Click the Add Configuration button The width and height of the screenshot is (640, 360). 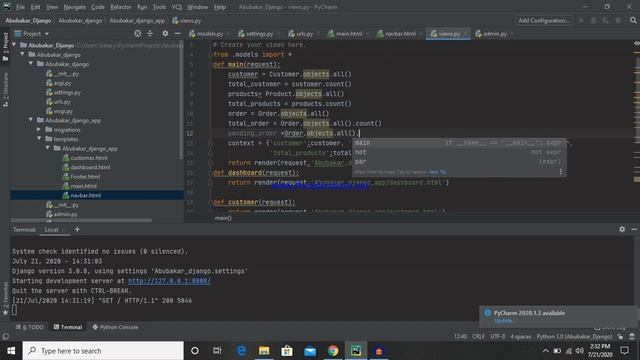(543, 20)
